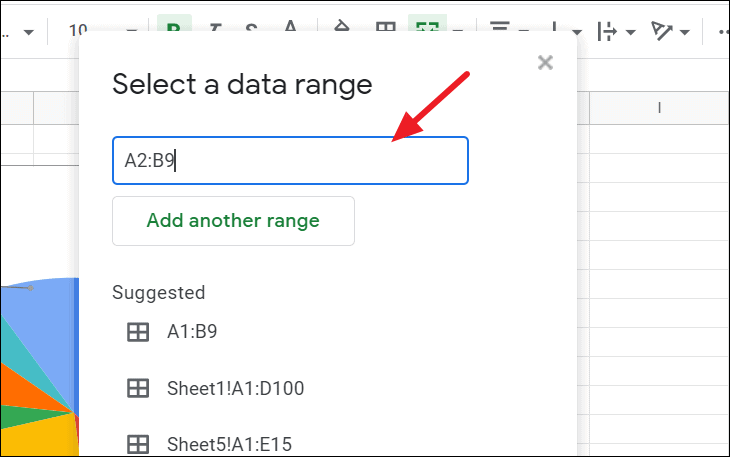Screen dimensions: 730x457
Task: Toggle Italic formatting in toolbar
Action: point(215,27)
